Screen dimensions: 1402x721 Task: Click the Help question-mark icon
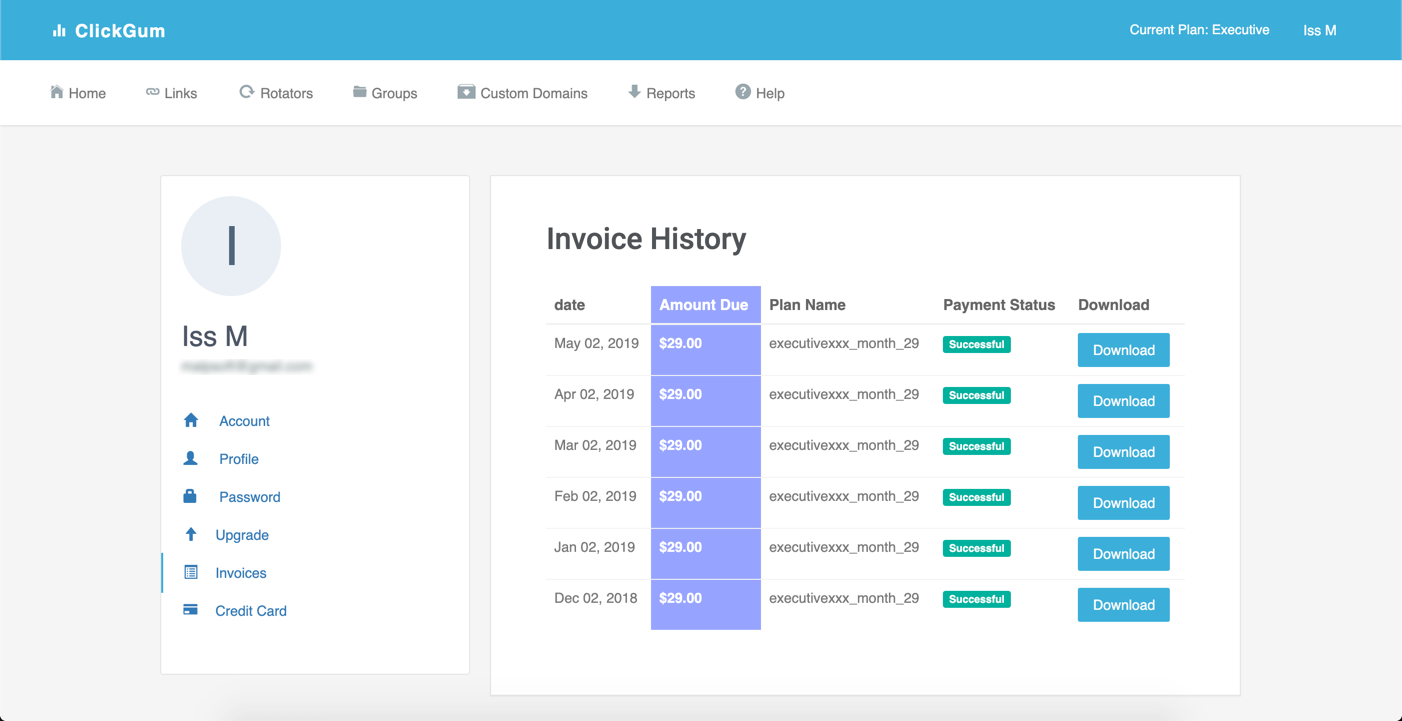pyautogui.click(x=743, y=92)
